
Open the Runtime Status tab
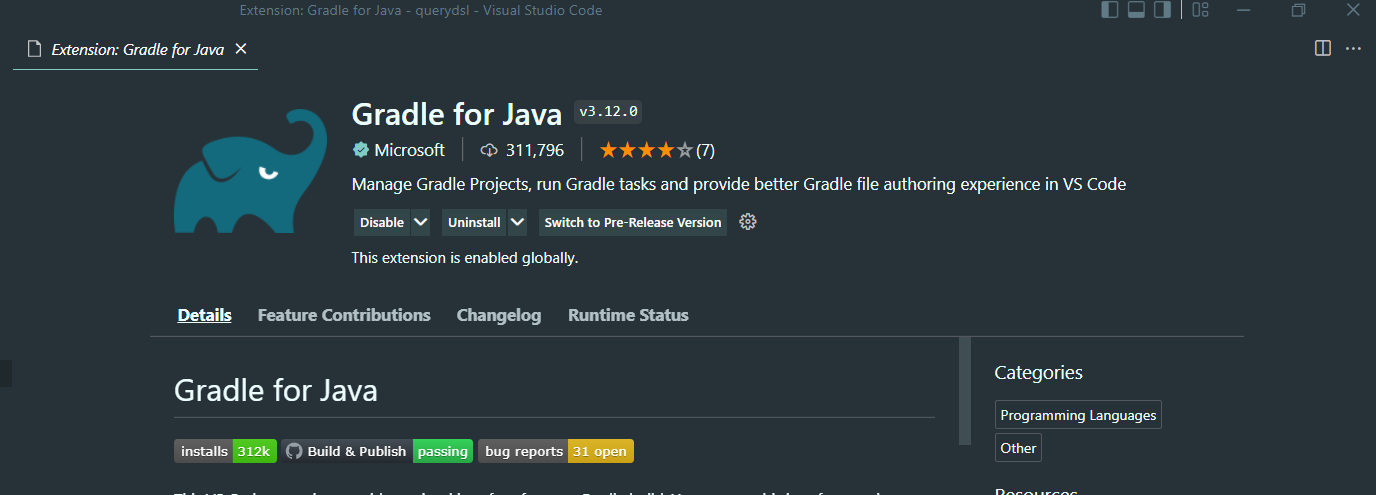(628, 315)
